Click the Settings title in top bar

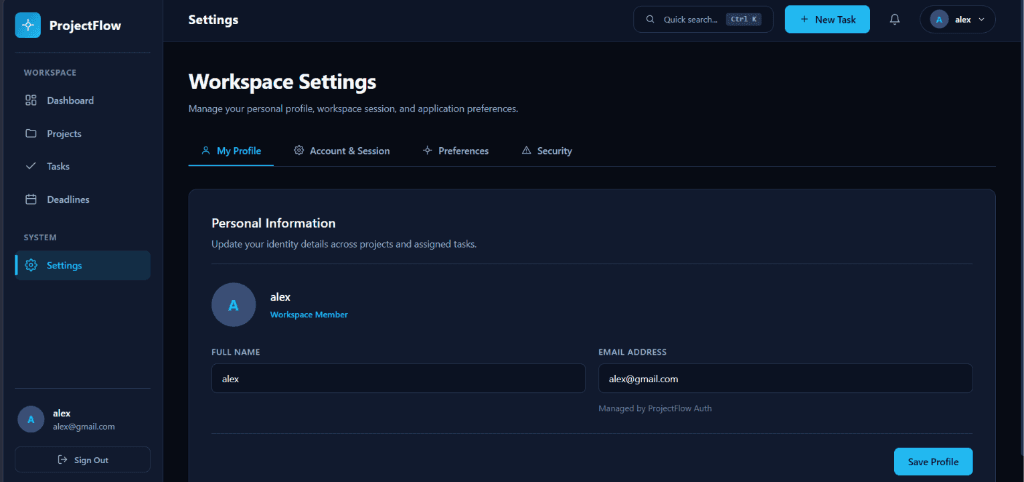[214, 20]
